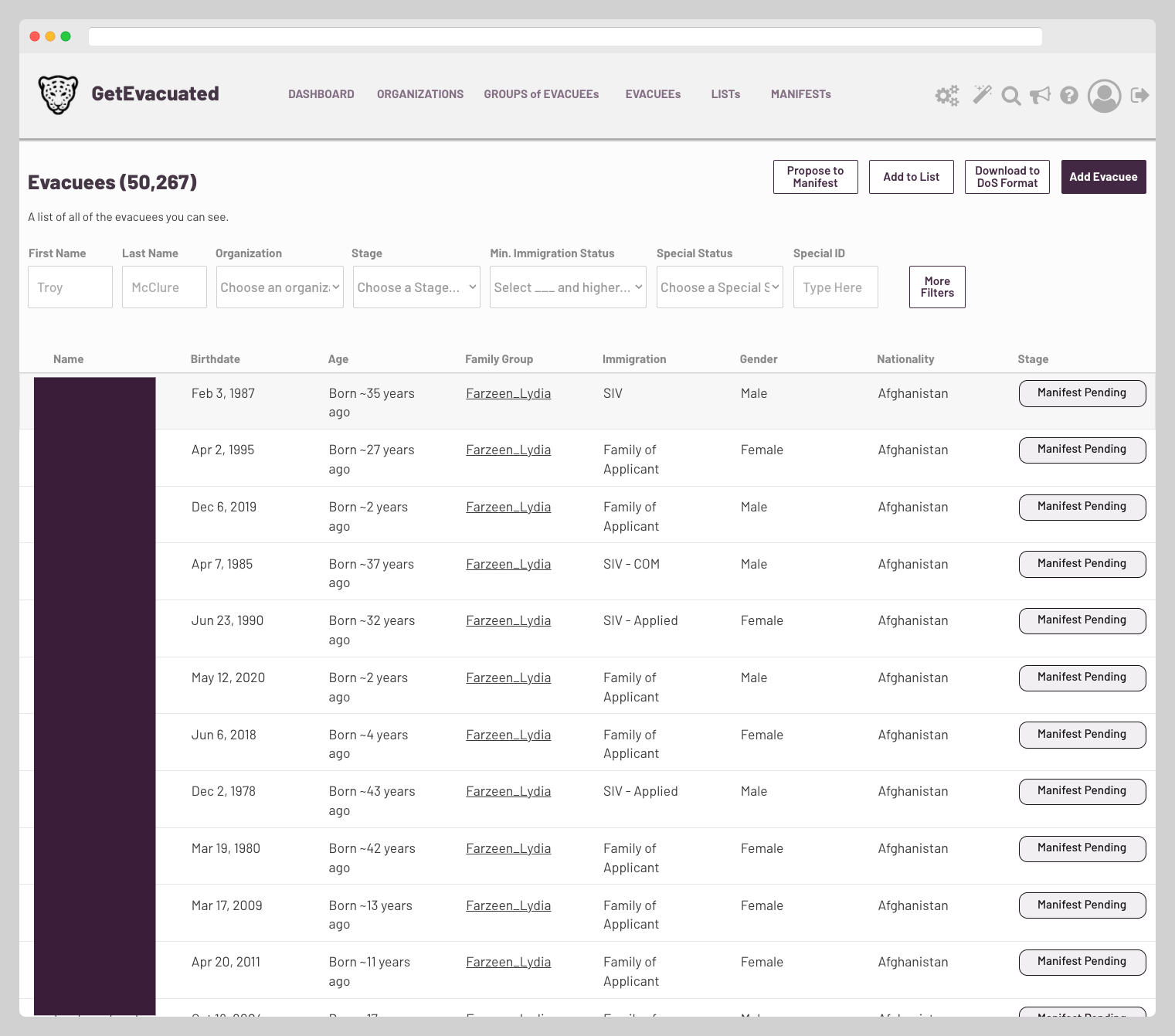
Task: Click the Immigration column header
Action: pos(634,359)
